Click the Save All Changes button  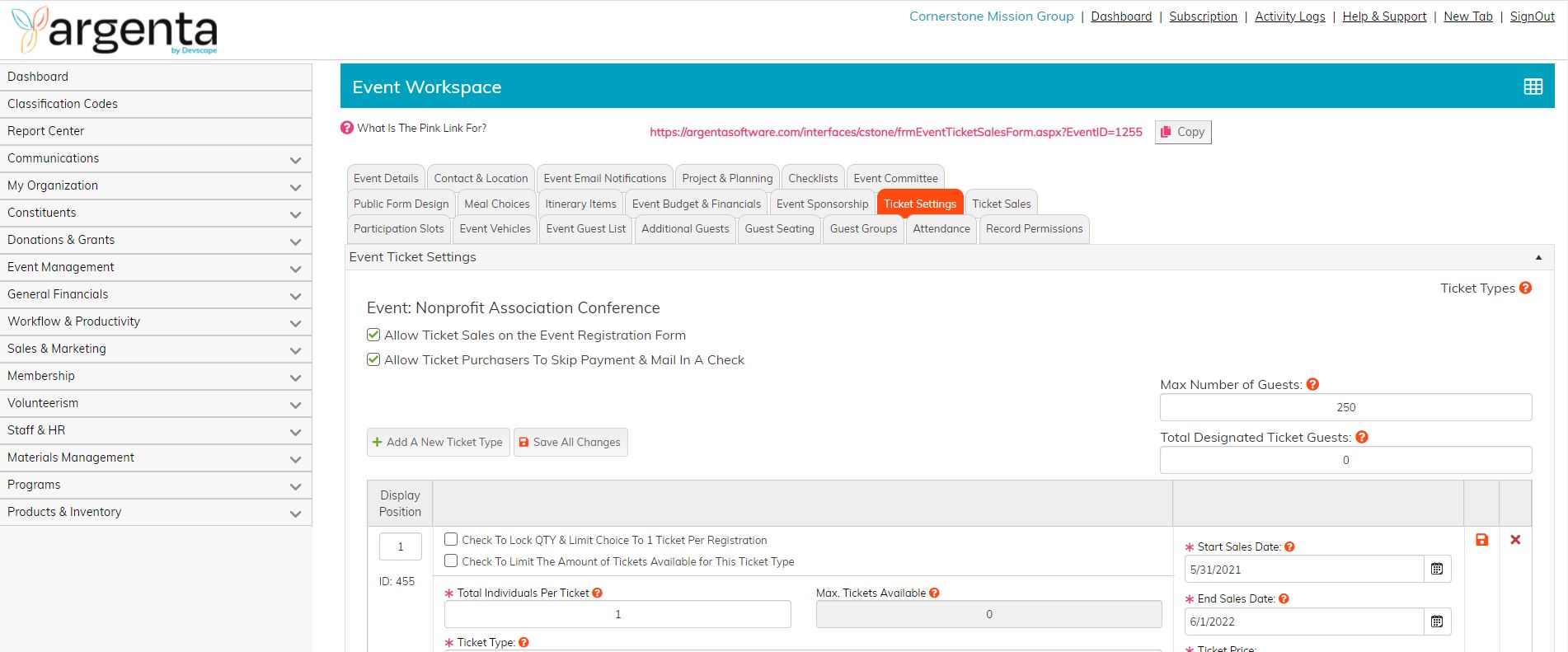tap(570, 442)
